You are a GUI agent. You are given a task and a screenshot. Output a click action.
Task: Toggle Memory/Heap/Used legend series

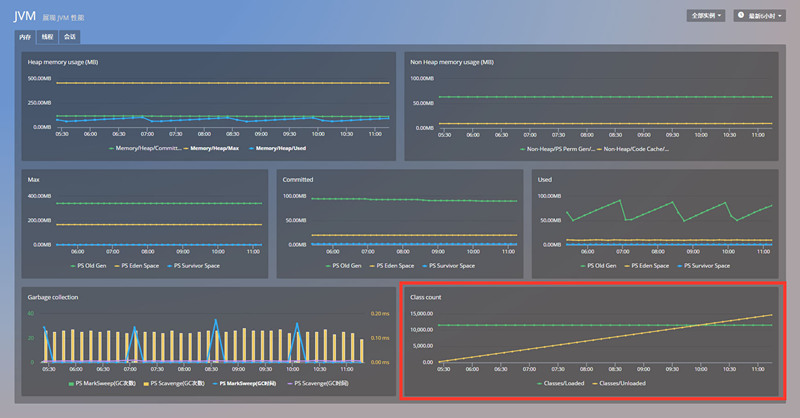pyautogui.click(x=279, y=148)
